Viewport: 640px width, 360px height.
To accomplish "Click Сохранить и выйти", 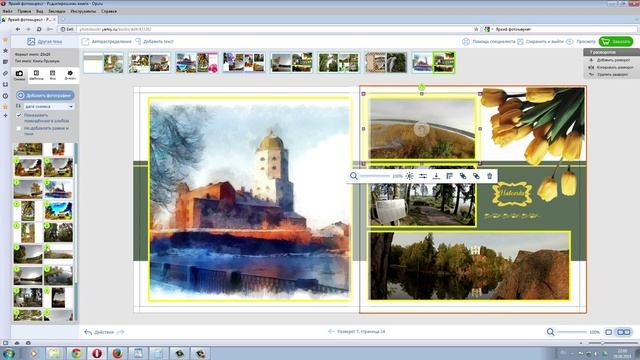I will pos(540,42).
